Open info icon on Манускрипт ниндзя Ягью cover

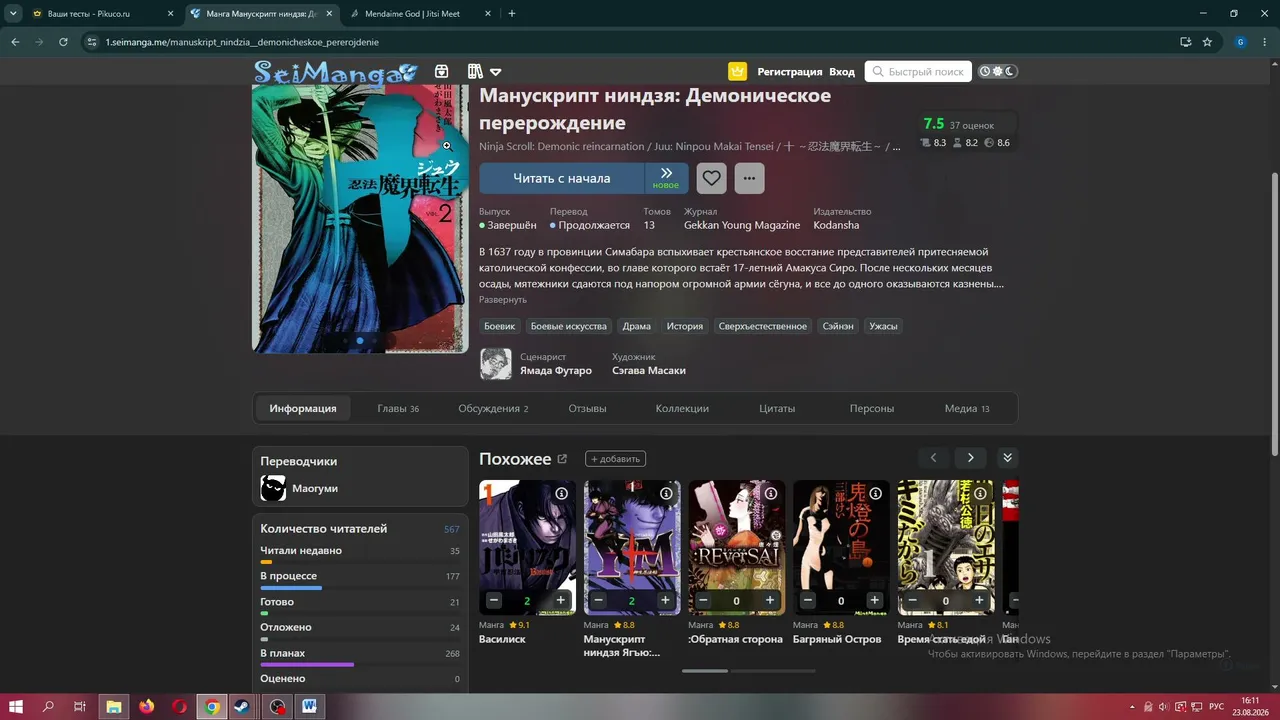(x=666, y=494)
